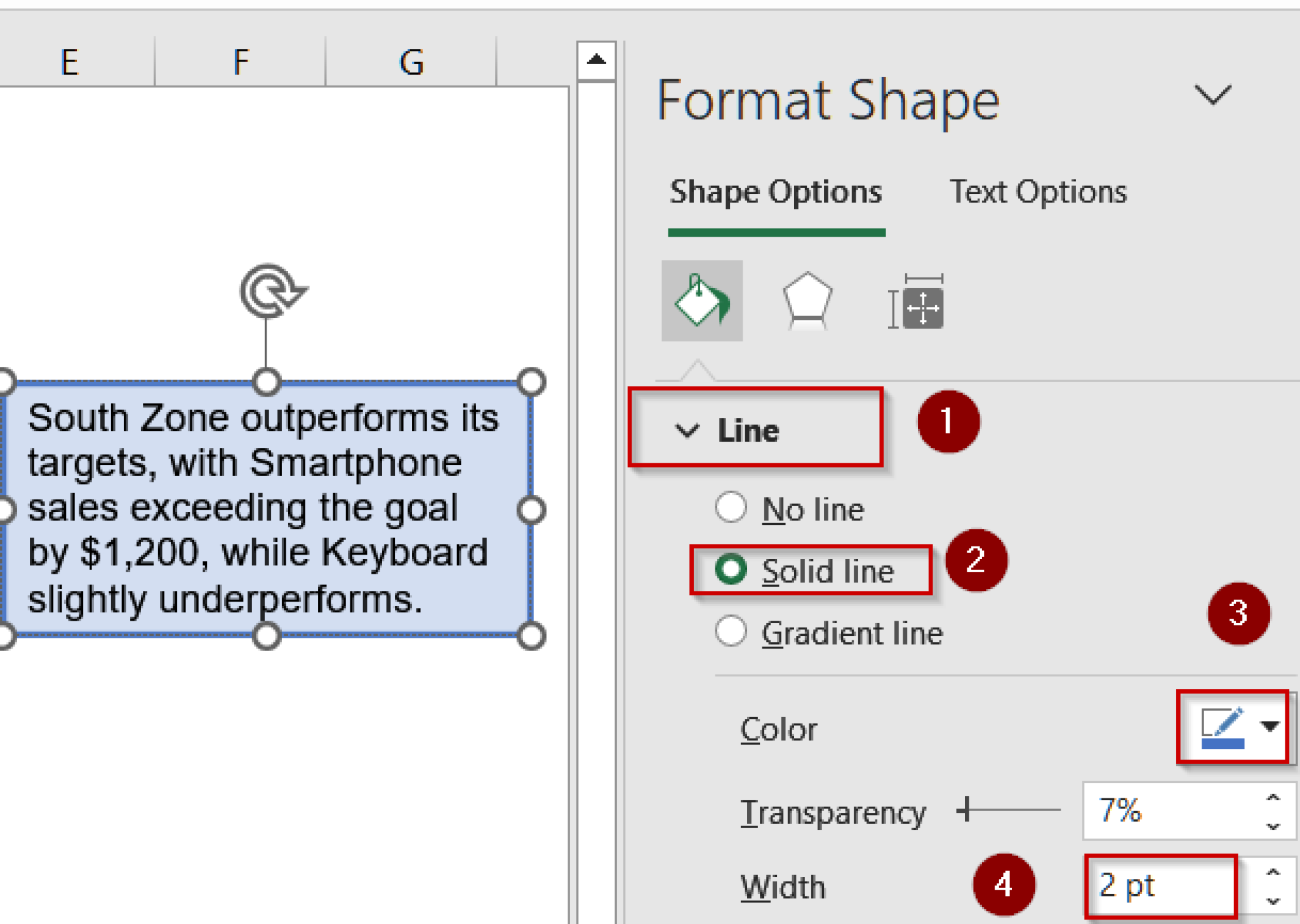Click the rotation handle above the text box
Image resolution: width=1300 pixels, height=924 pixels.
tap(273, 291)
